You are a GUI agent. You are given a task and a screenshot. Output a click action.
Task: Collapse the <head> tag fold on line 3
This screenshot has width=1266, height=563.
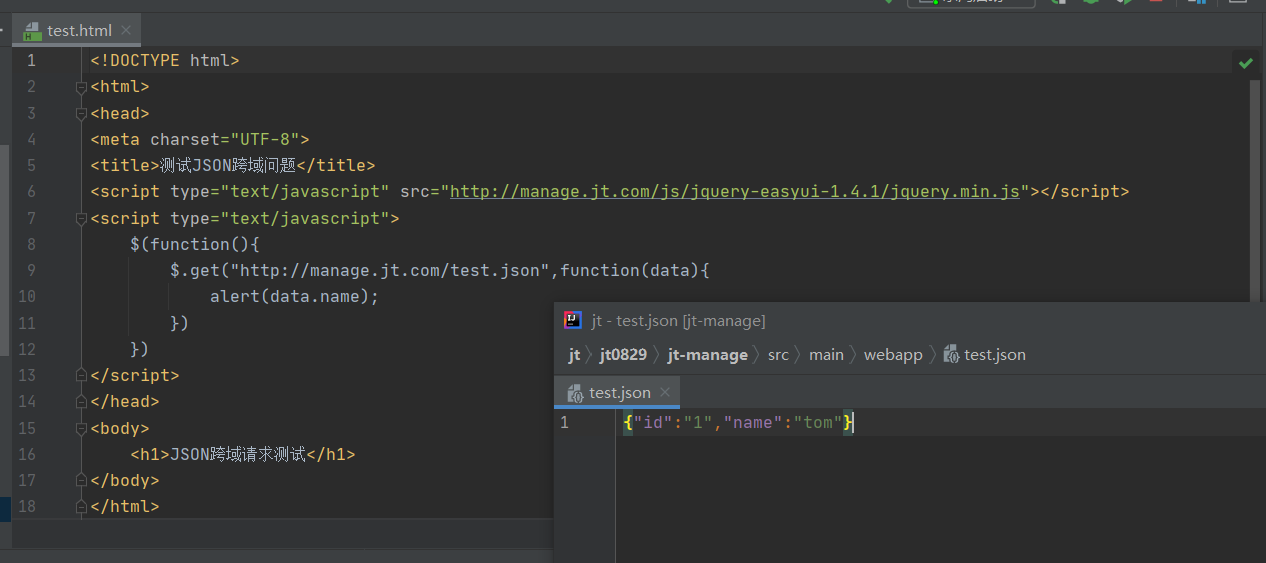[81, 113]
